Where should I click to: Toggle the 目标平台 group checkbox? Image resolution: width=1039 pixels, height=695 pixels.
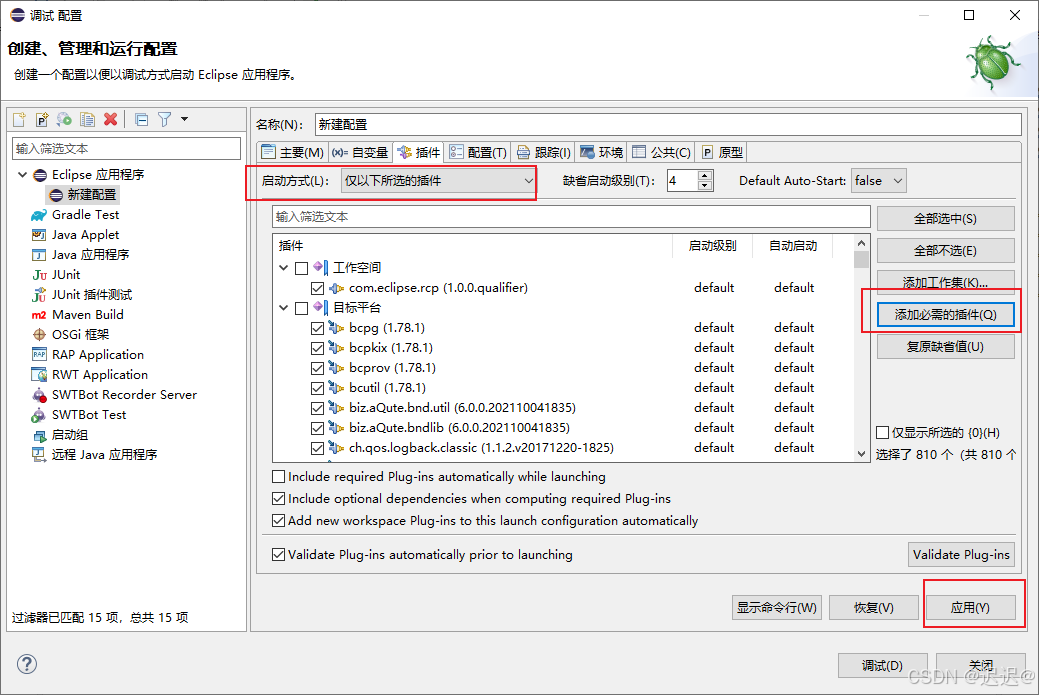tap(301, 307)
